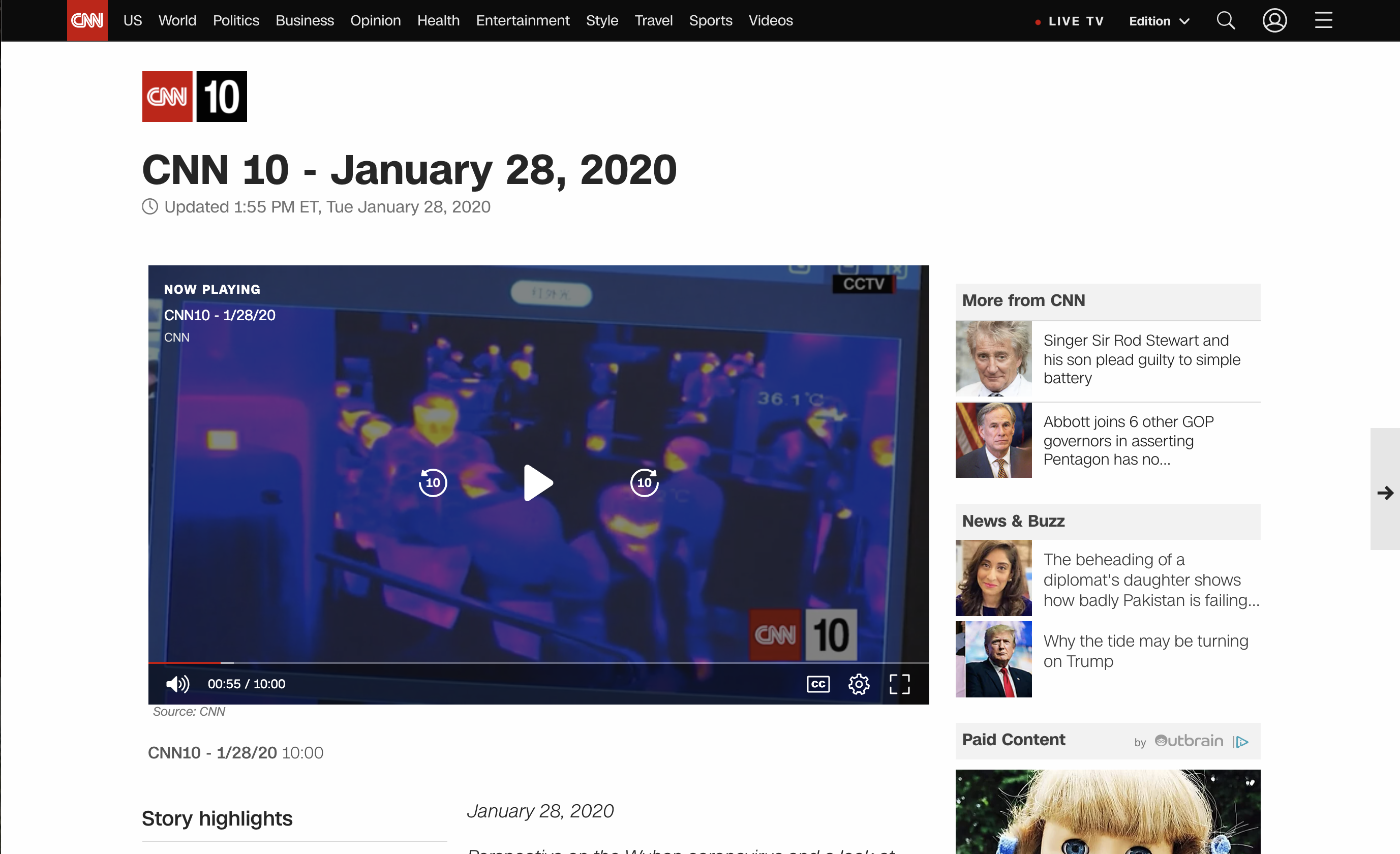Enter fullscreen video mode
1400x854 pixels.
coord(899,684)
